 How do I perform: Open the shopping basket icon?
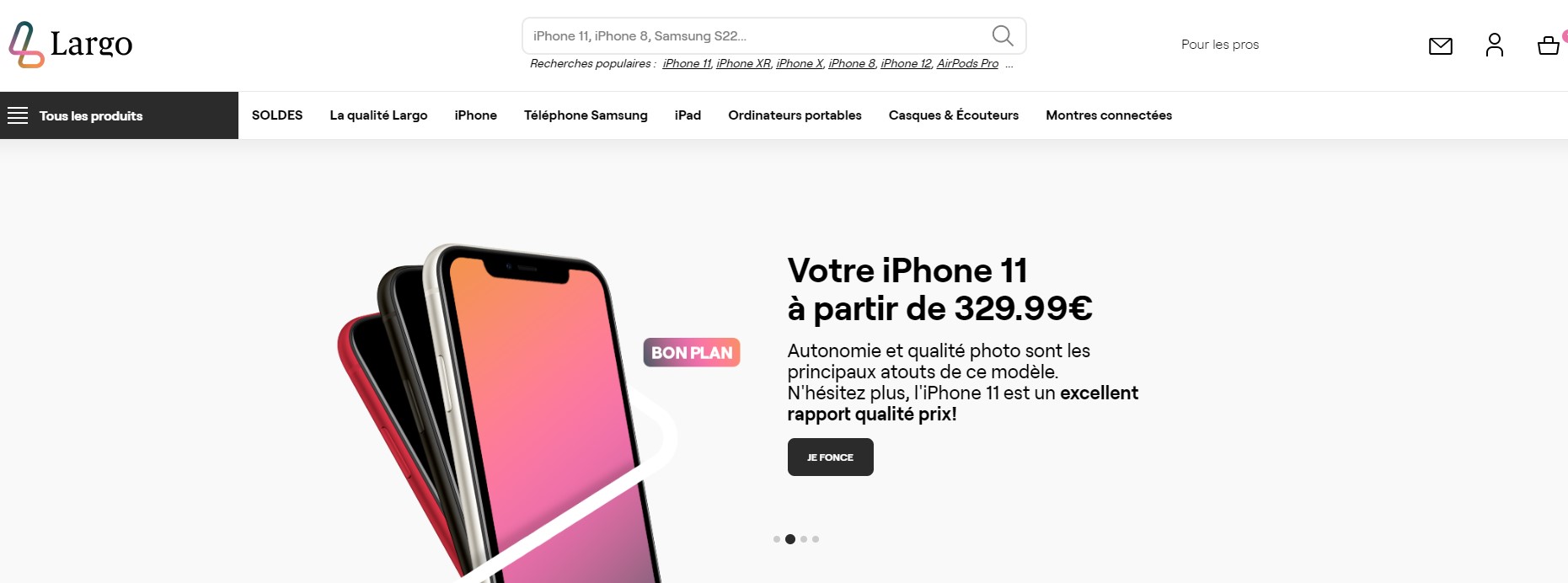pos(1549,45)
